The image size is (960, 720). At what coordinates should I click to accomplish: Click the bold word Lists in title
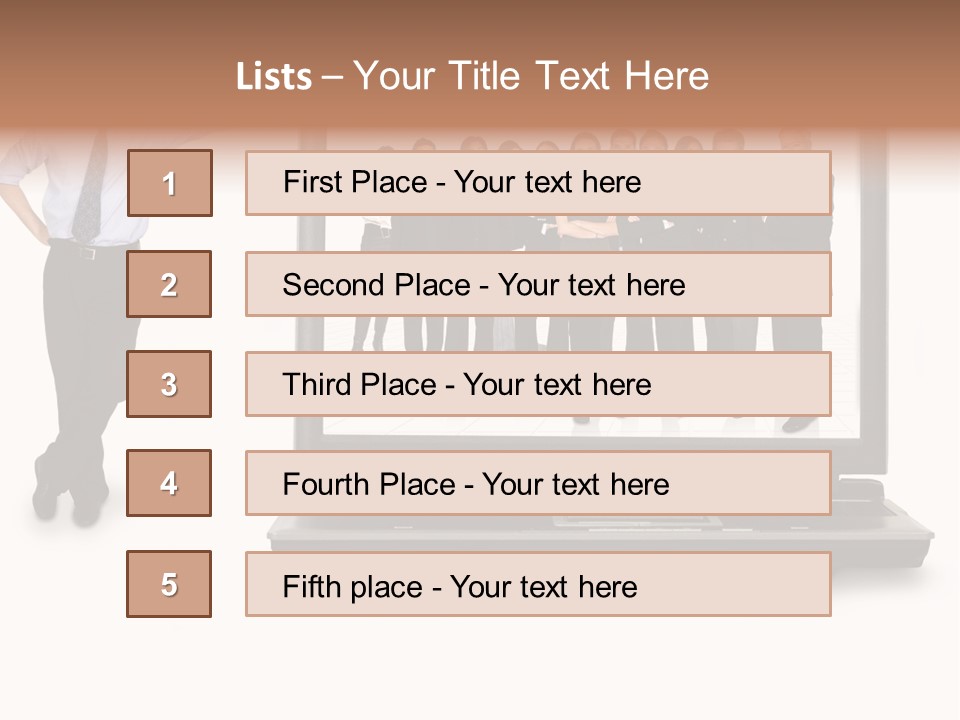(274, 77)
